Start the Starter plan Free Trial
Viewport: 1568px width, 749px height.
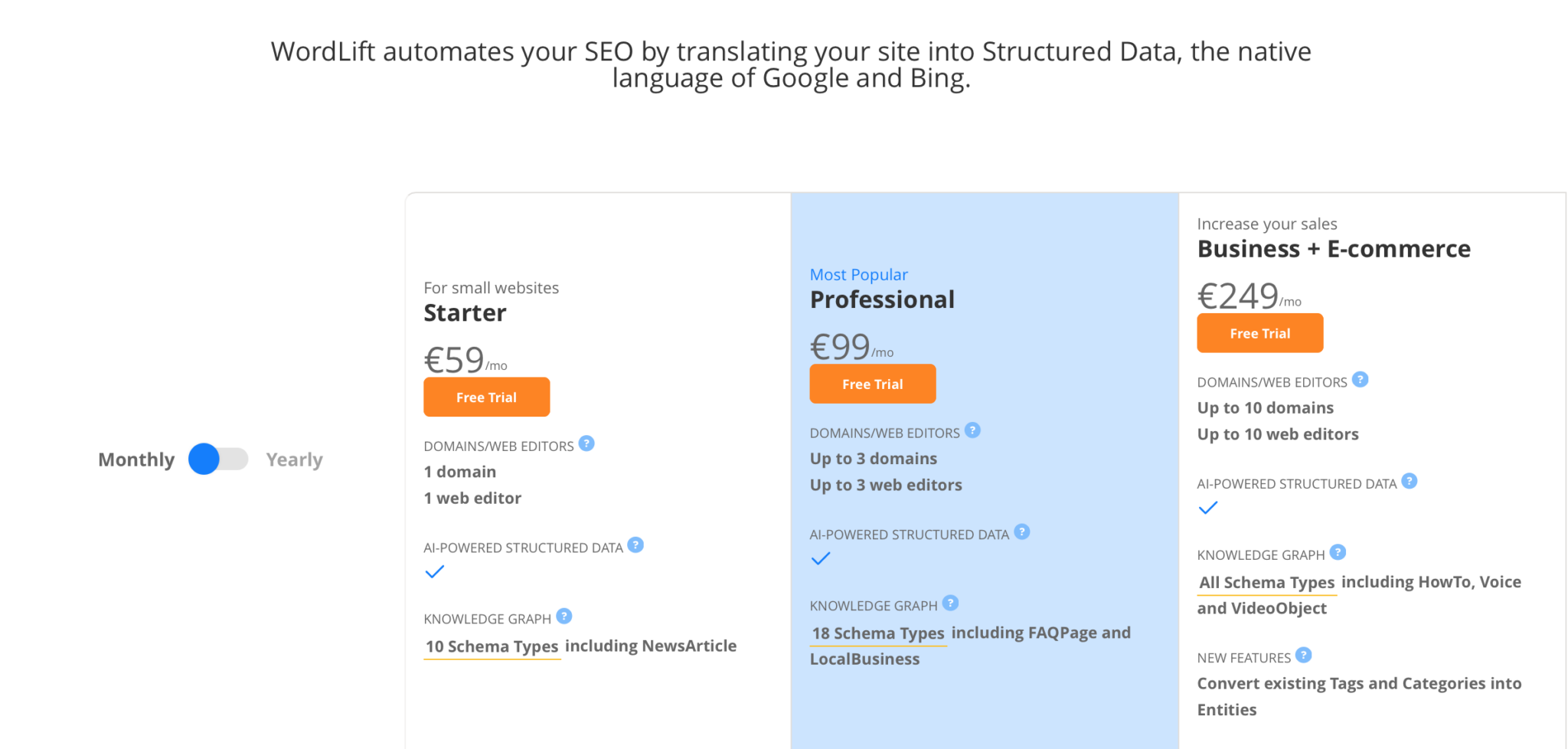coord(487,397)
